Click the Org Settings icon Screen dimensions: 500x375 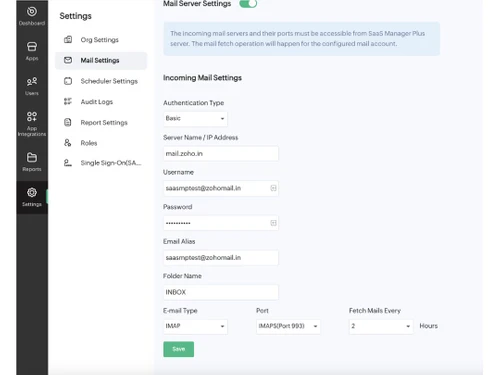(x=68, y=40)
